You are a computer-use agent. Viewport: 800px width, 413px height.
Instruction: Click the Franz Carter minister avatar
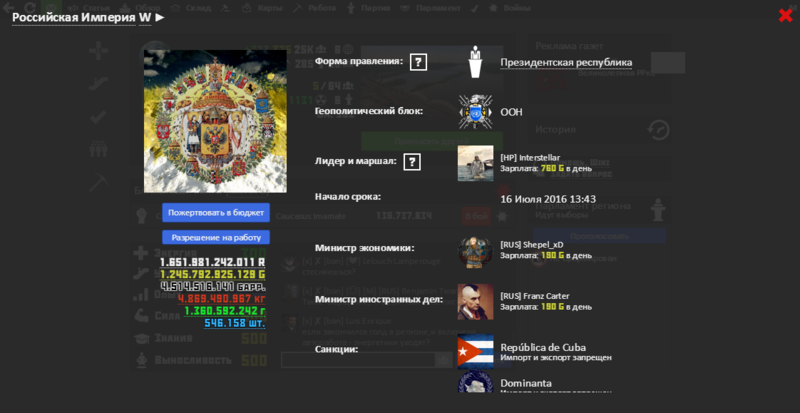(x=475, y=300)
